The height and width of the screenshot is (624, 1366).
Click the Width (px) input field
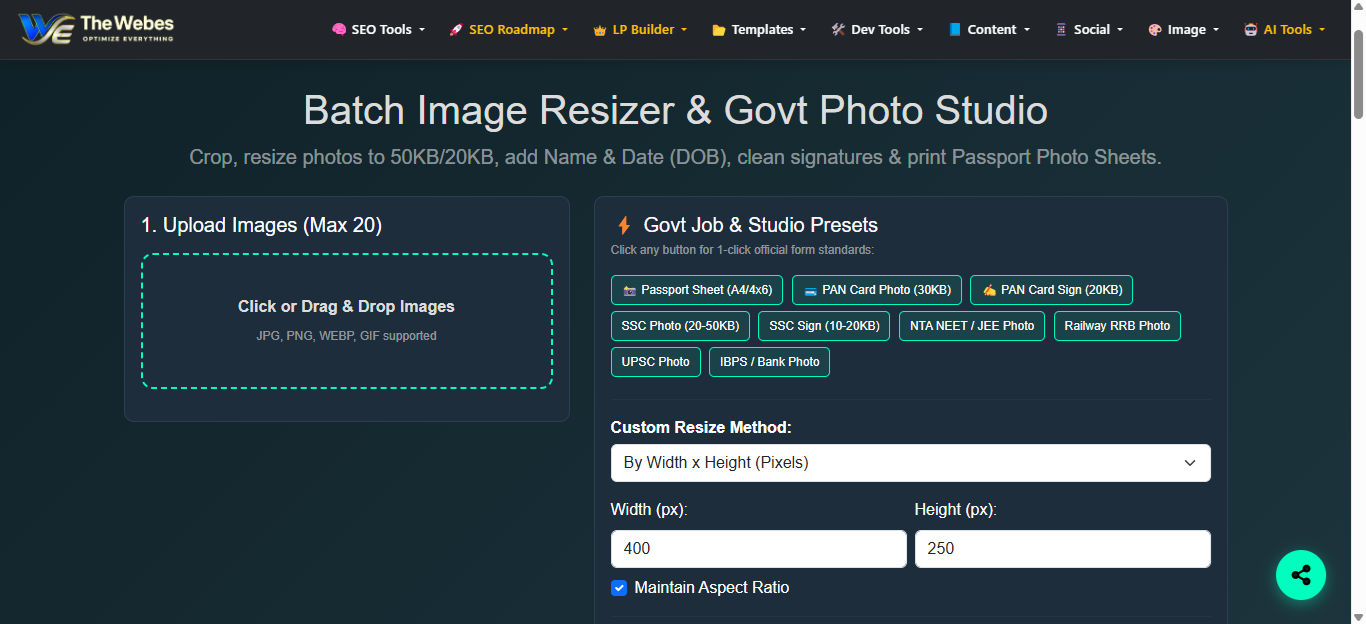[x=759, y=549]
